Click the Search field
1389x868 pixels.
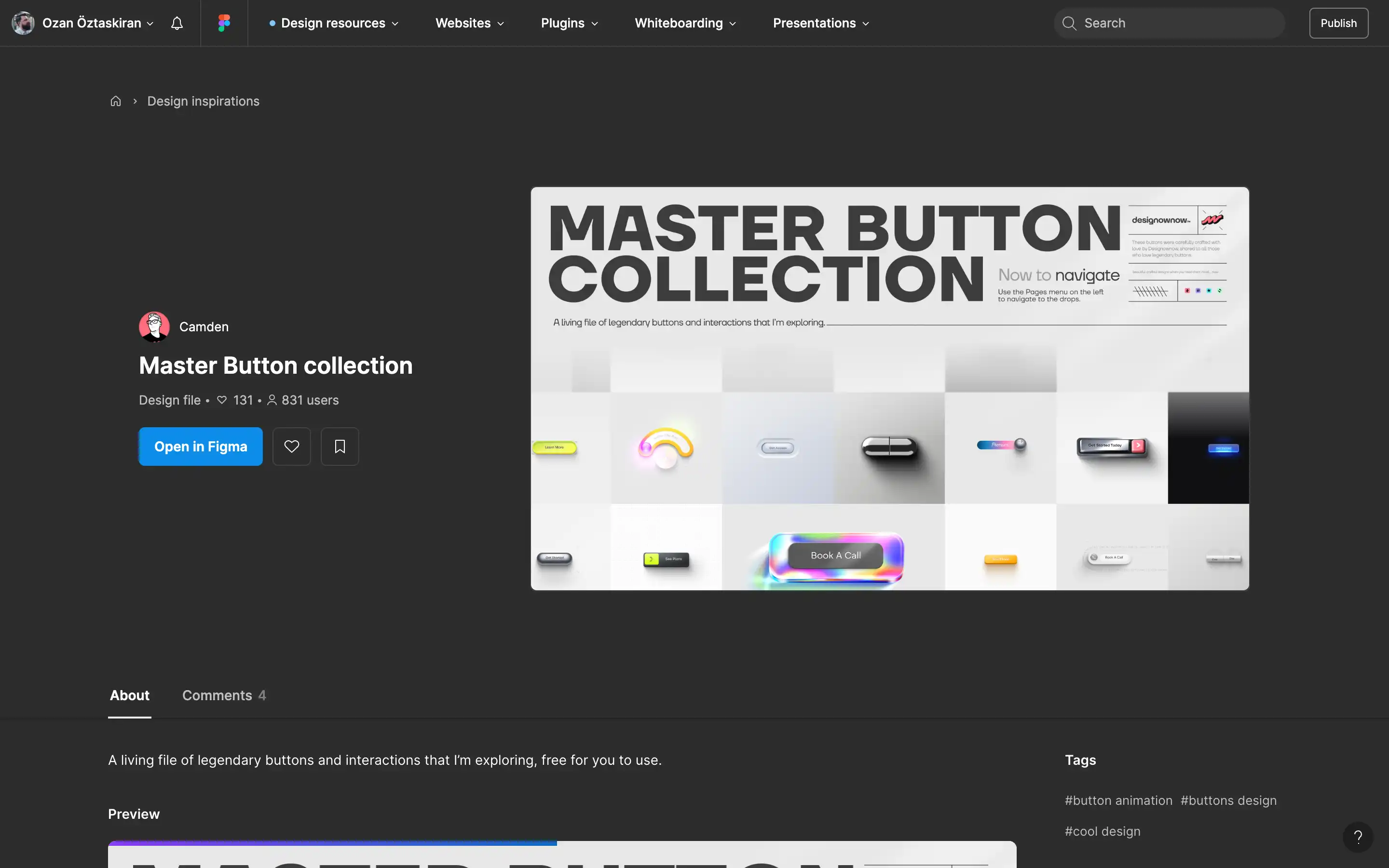coord(1169,23)
